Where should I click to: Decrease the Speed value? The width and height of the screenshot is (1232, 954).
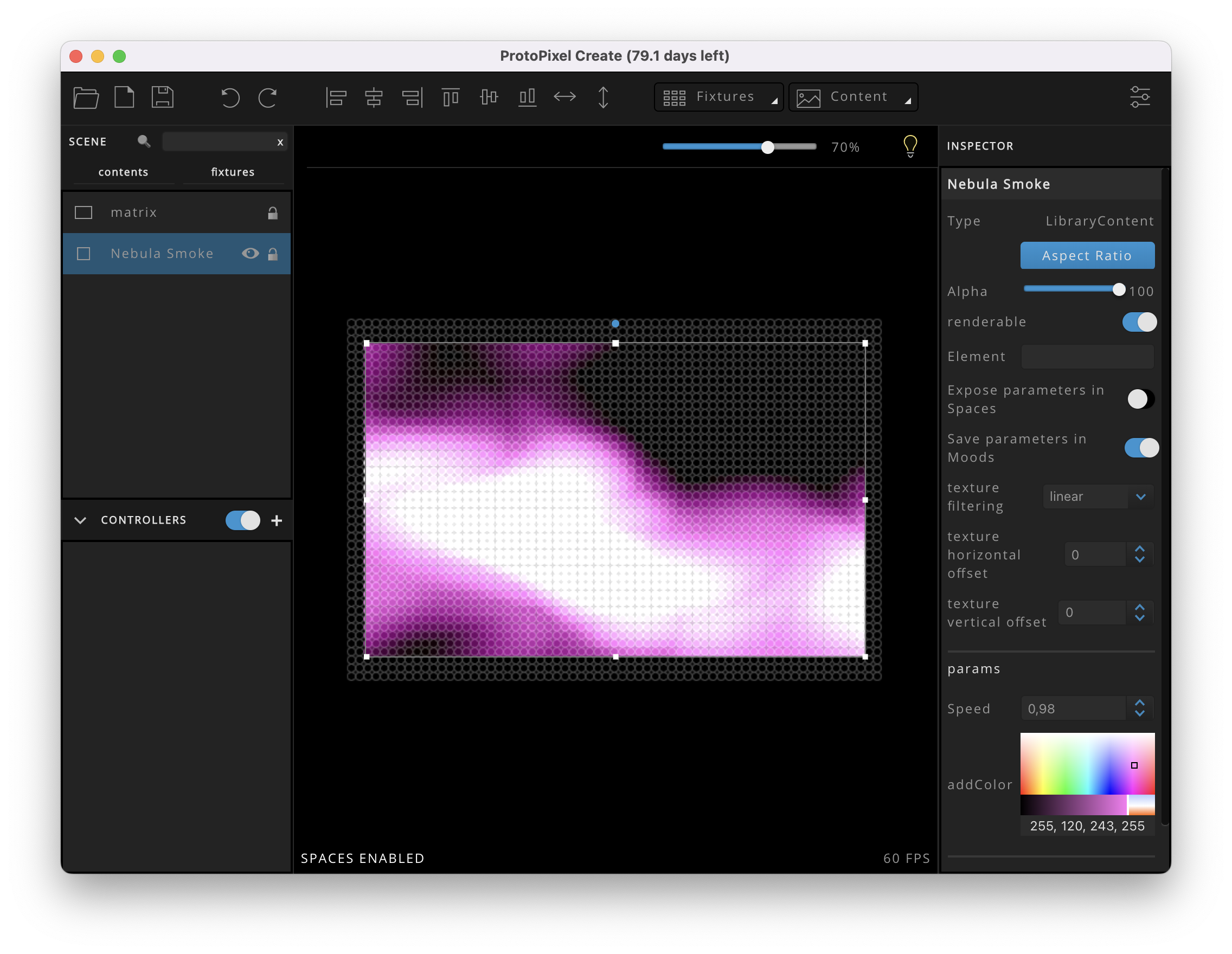[x=1139, y=714]
